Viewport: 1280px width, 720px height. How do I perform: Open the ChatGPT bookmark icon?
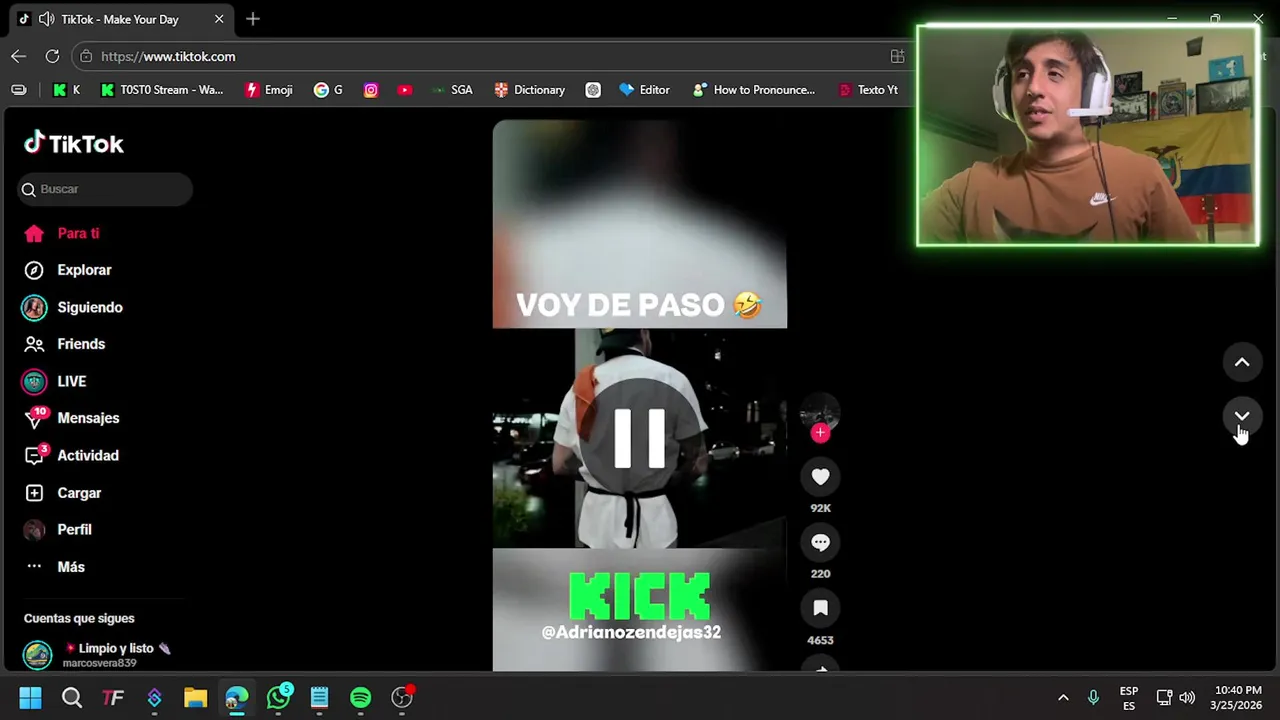(593, 90)
